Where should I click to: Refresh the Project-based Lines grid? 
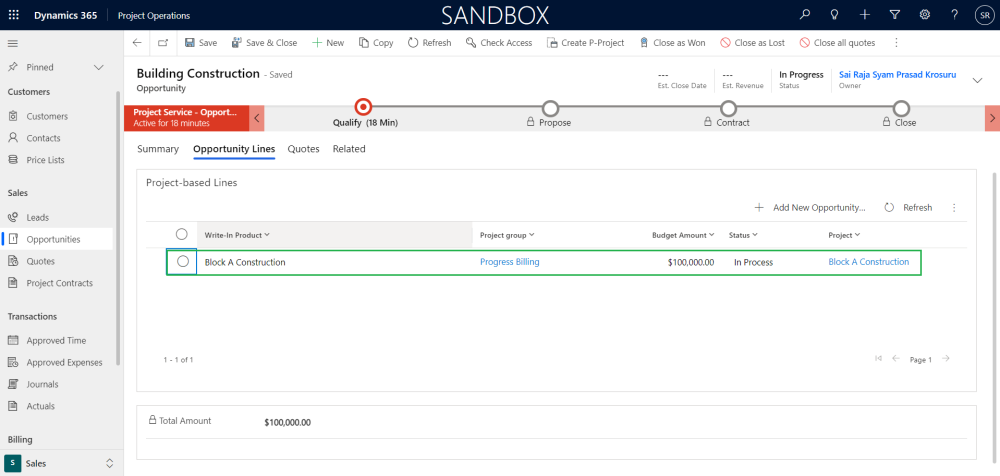pos(908,207)
